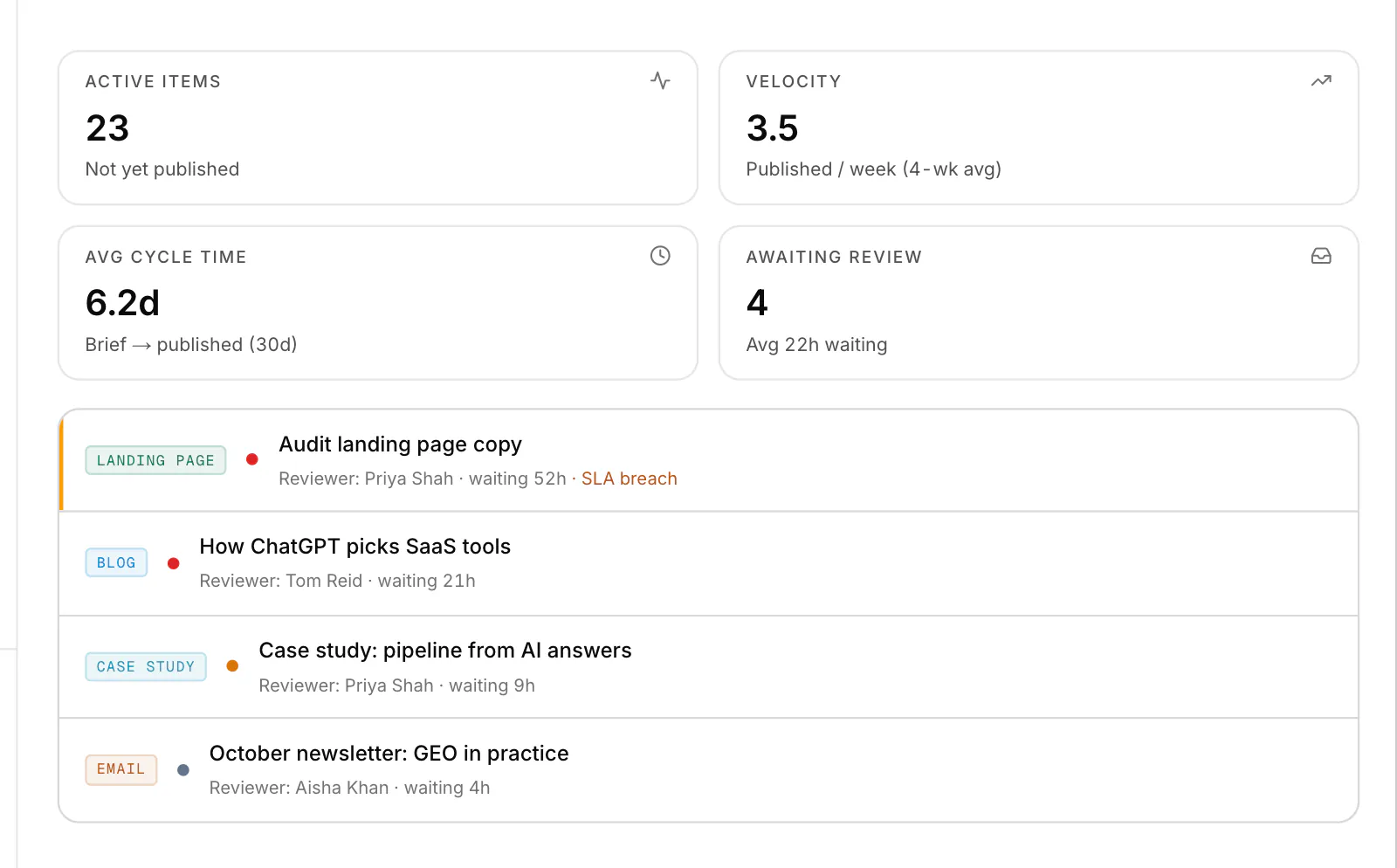Select the CASE STUDY tag
The height and width of the screenshot is (868, 1397).
click(x=146, y=666)
